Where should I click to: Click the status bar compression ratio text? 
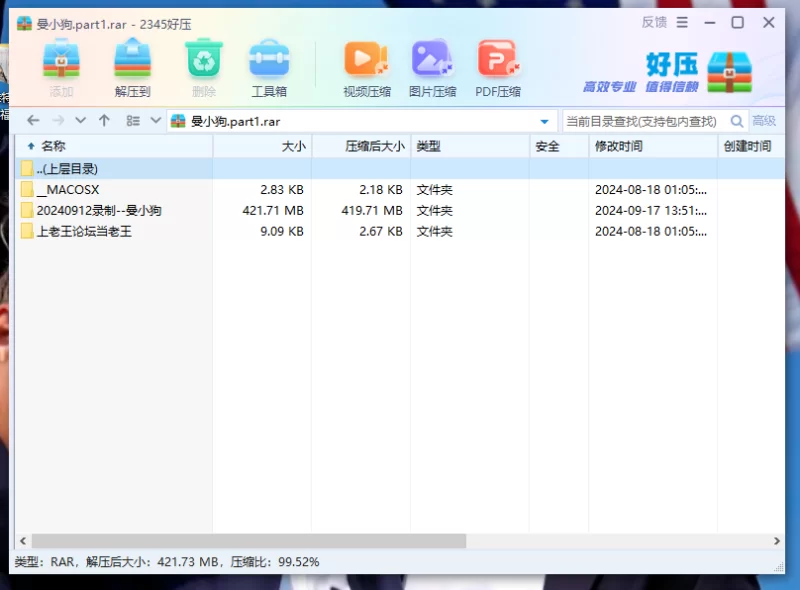click(x=275, y=562)
